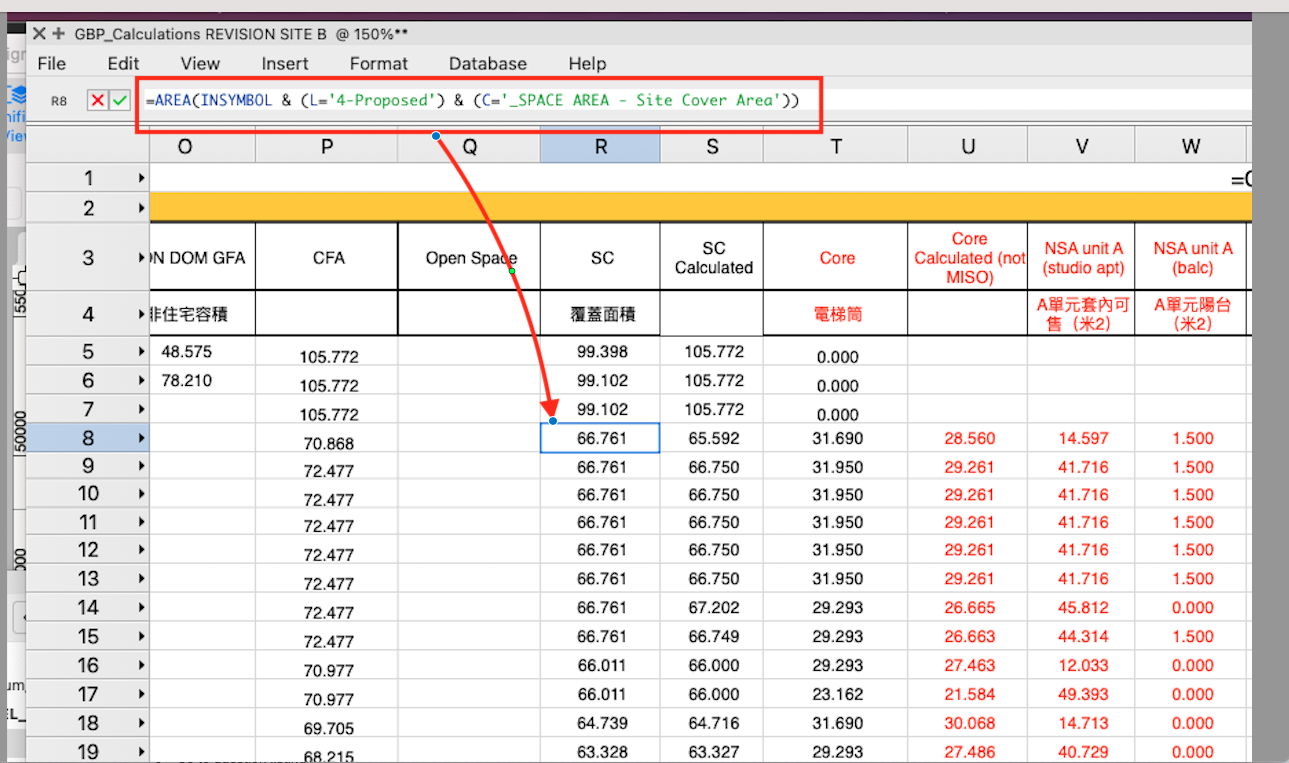Screen dimensions: 1289x763
Task: Open the Format menu
Action: (x=378, y=63)
